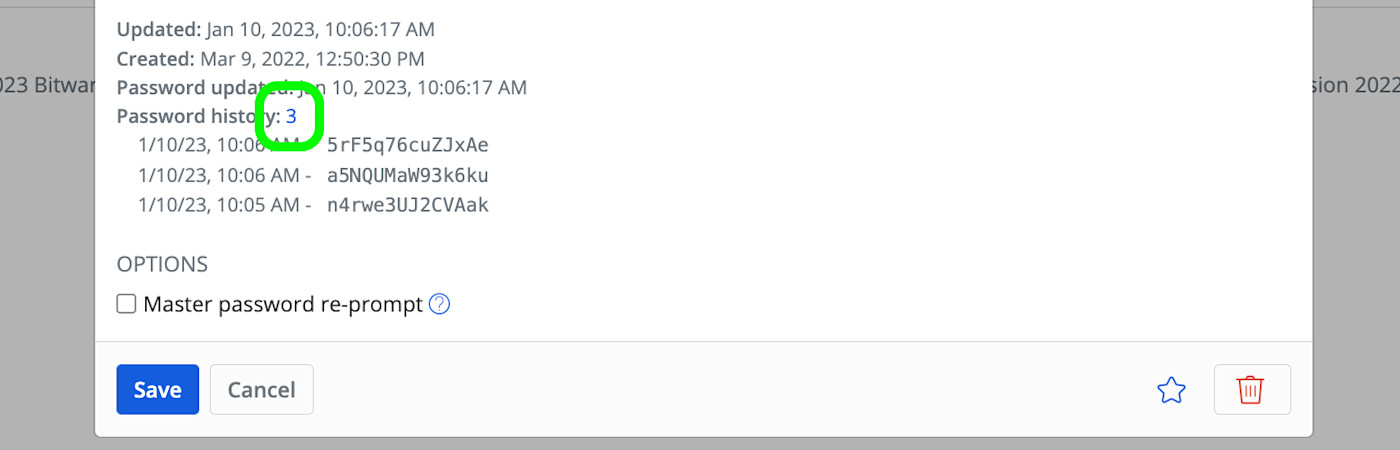This screenshot has height=450, width=1400.
Task: Delete the item using red trash icon
Action: point(1251,390)
